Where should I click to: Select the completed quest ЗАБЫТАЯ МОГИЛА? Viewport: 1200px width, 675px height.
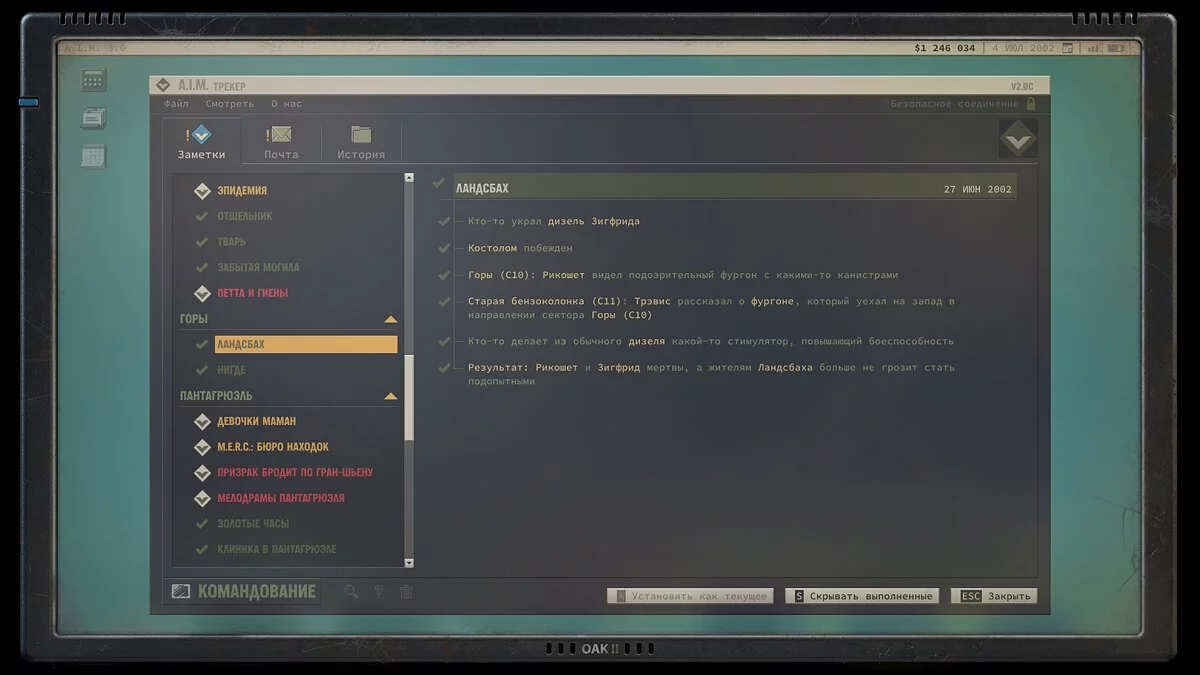click(258, 267)
